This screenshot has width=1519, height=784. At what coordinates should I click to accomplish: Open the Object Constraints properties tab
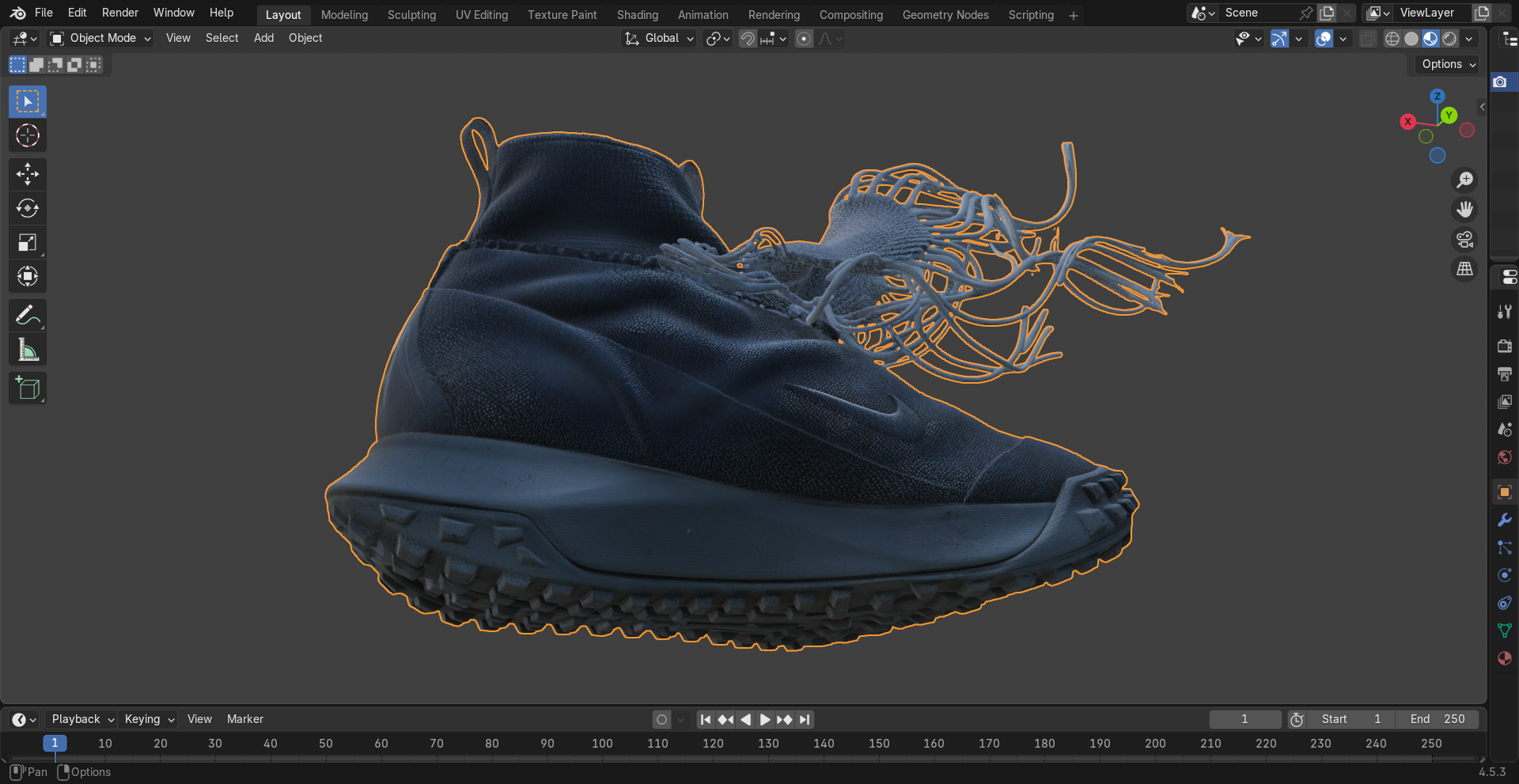(1505, 603)
